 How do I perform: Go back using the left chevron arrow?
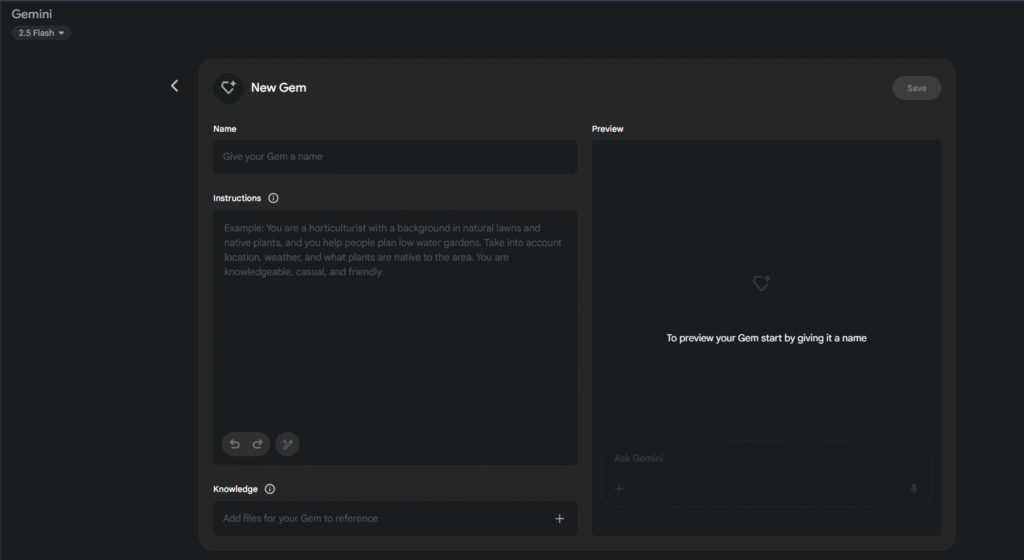[175, 86]
